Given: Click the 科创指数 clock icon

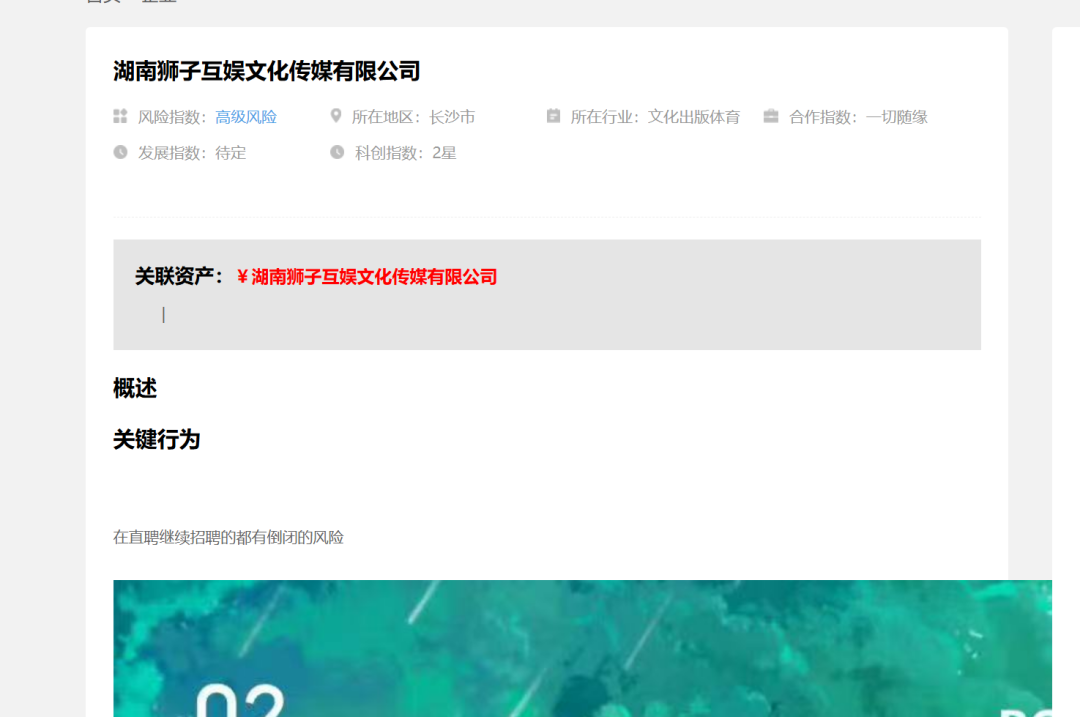Looking at the screenshot, I should pyautogui.click(x=337, y=152).
